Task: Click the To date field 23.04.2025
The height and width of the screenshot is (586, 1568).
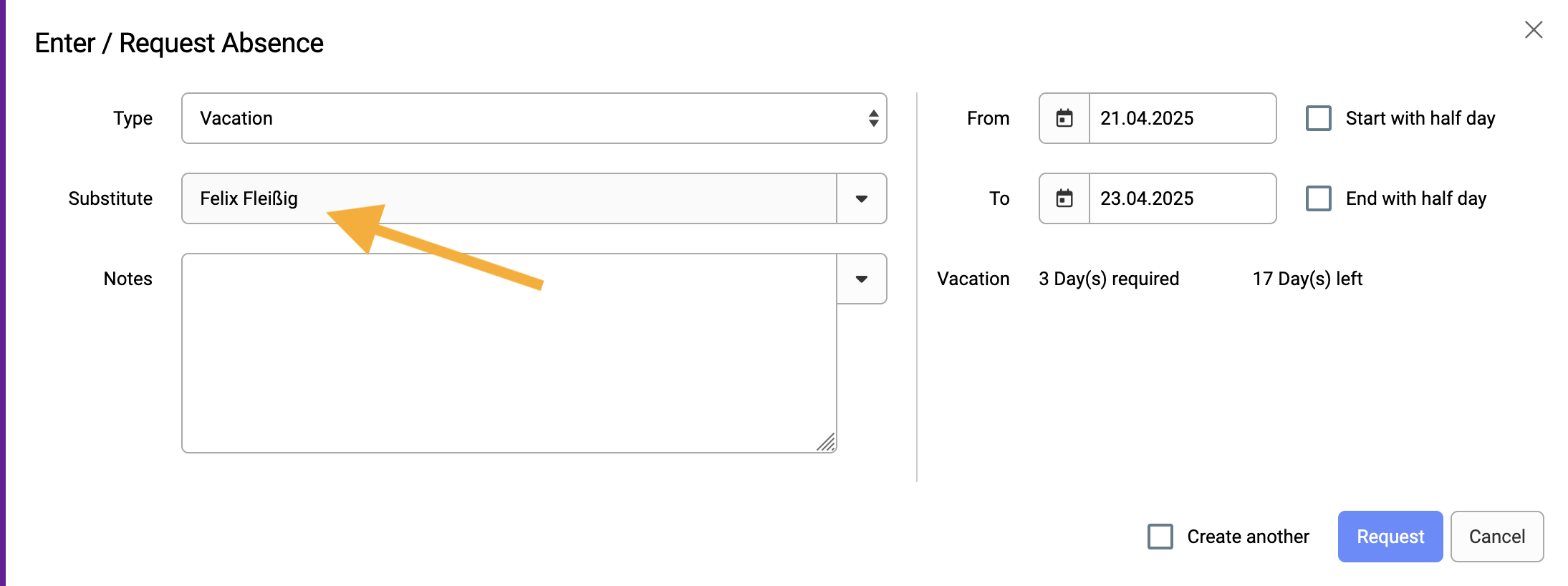Action: tap(1183, 198)
